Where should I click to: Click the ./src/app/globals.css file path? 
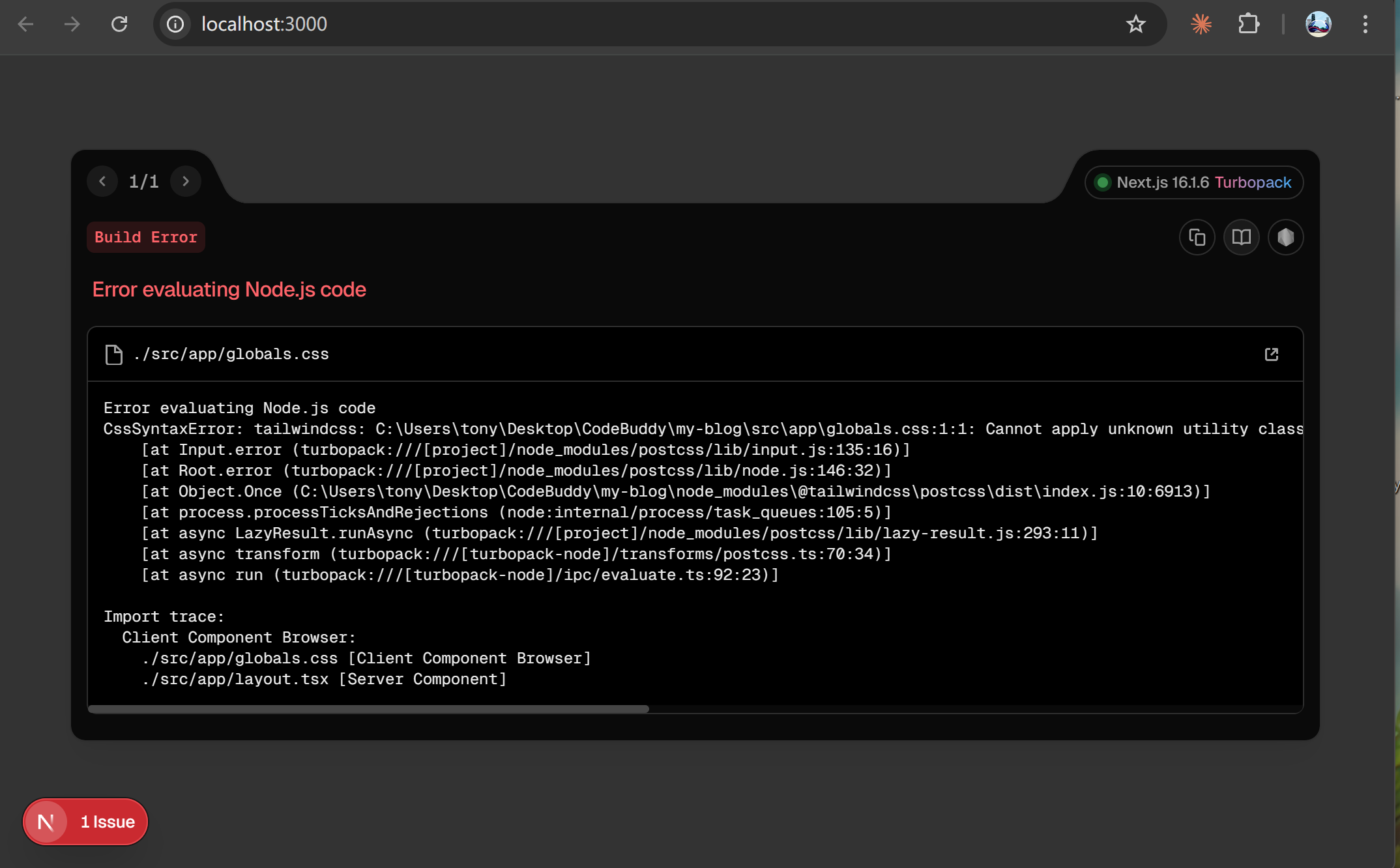pos(231,354)
